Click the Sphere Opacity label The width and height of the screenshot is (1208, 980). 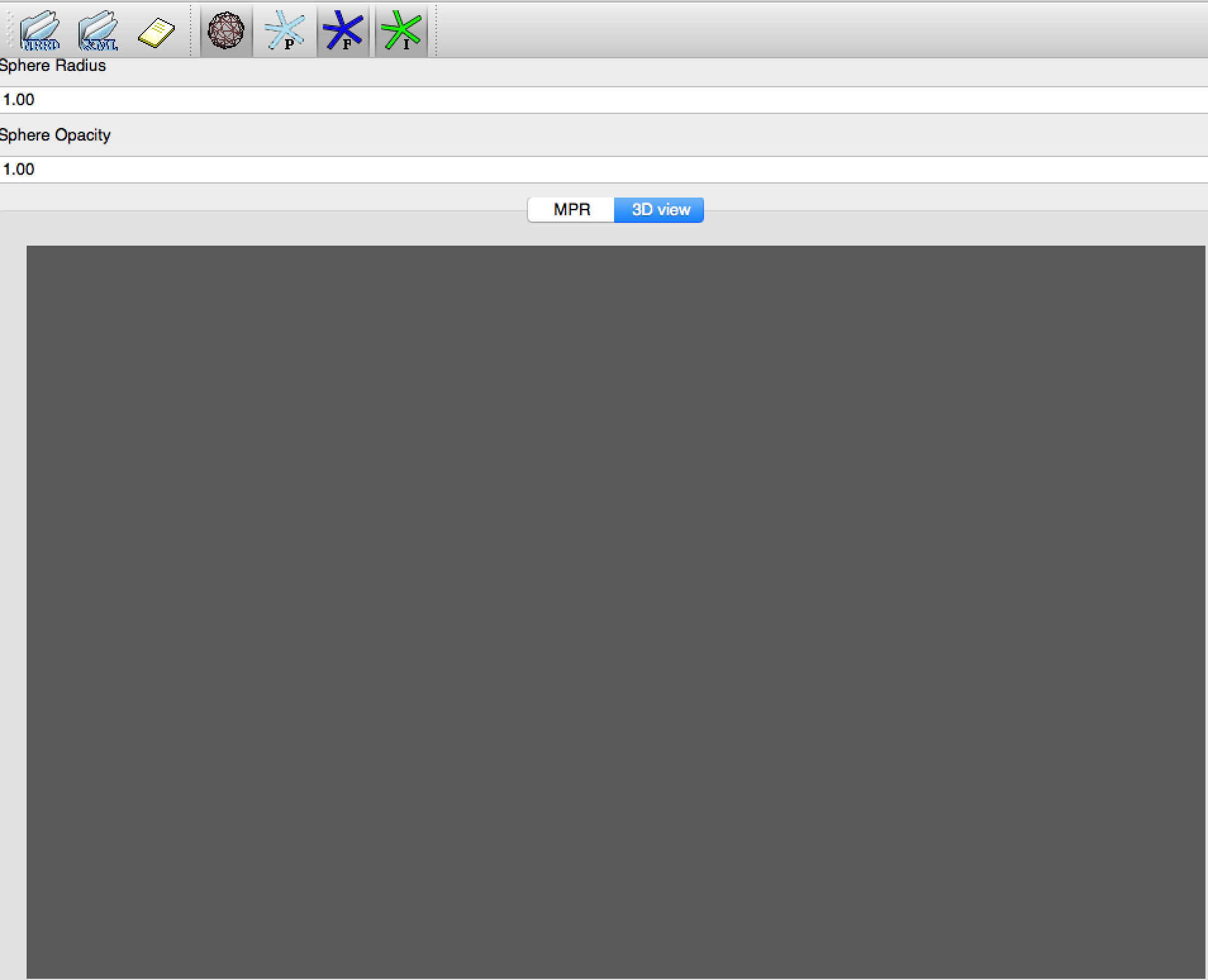[55, 135]
